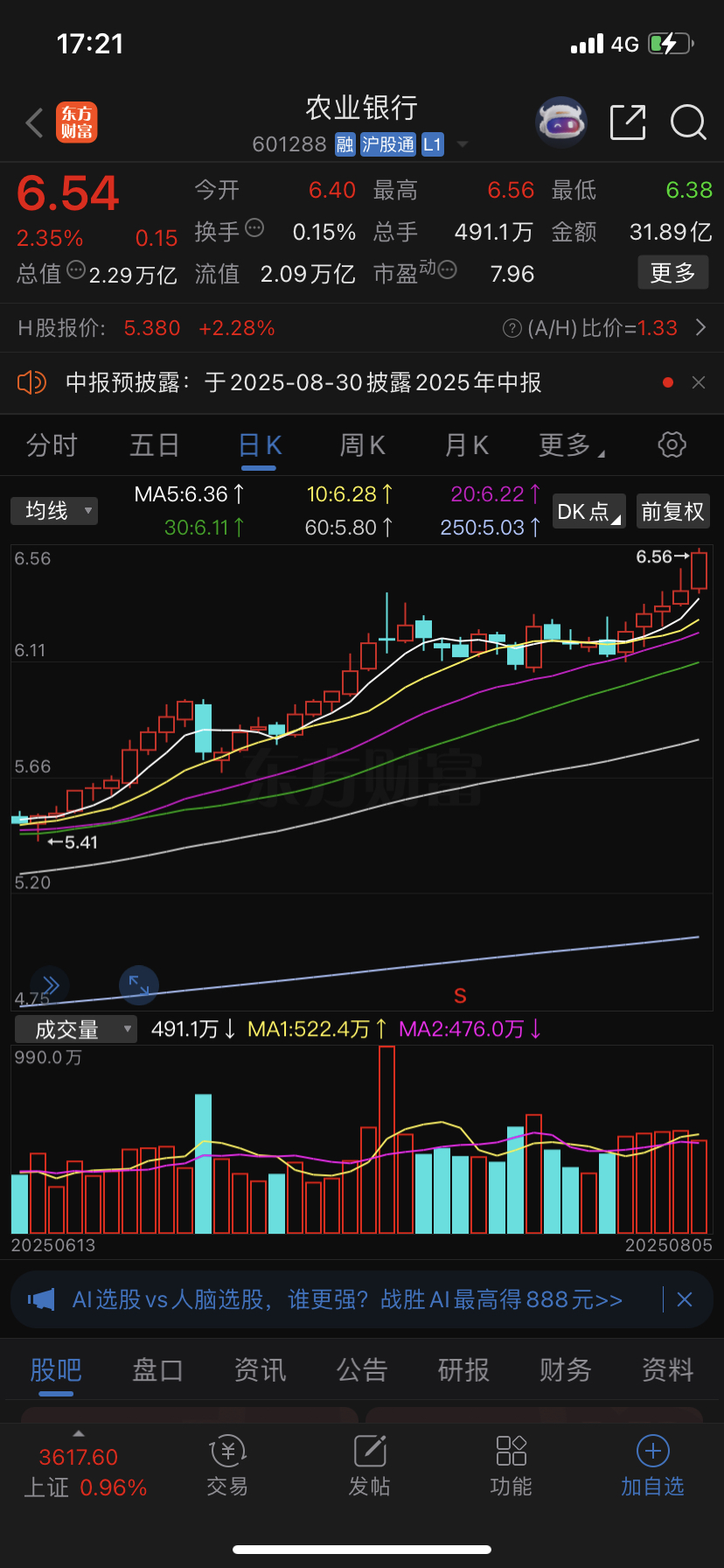The height and width of the screenshot is (1568, 724).
Task: Tap info icon next to 市盈动
Action: 447,270
